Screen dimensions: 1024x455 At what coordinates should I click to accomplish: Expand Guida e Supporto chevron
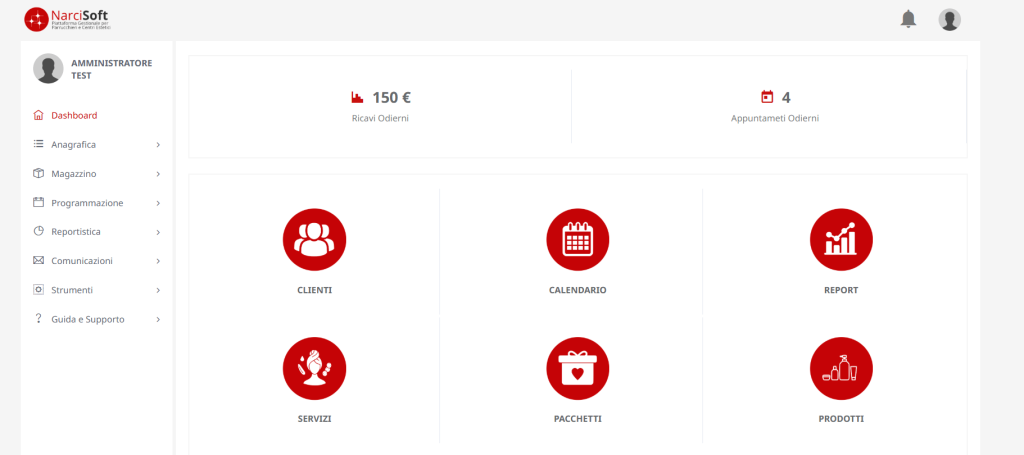[158, 320]
